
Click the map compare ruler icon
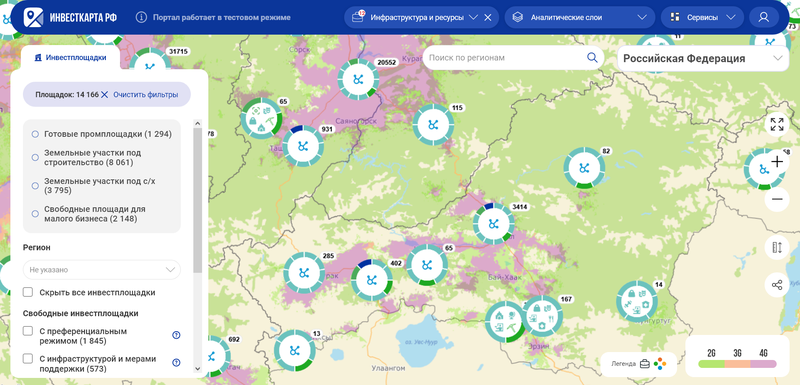click(777, 248)
